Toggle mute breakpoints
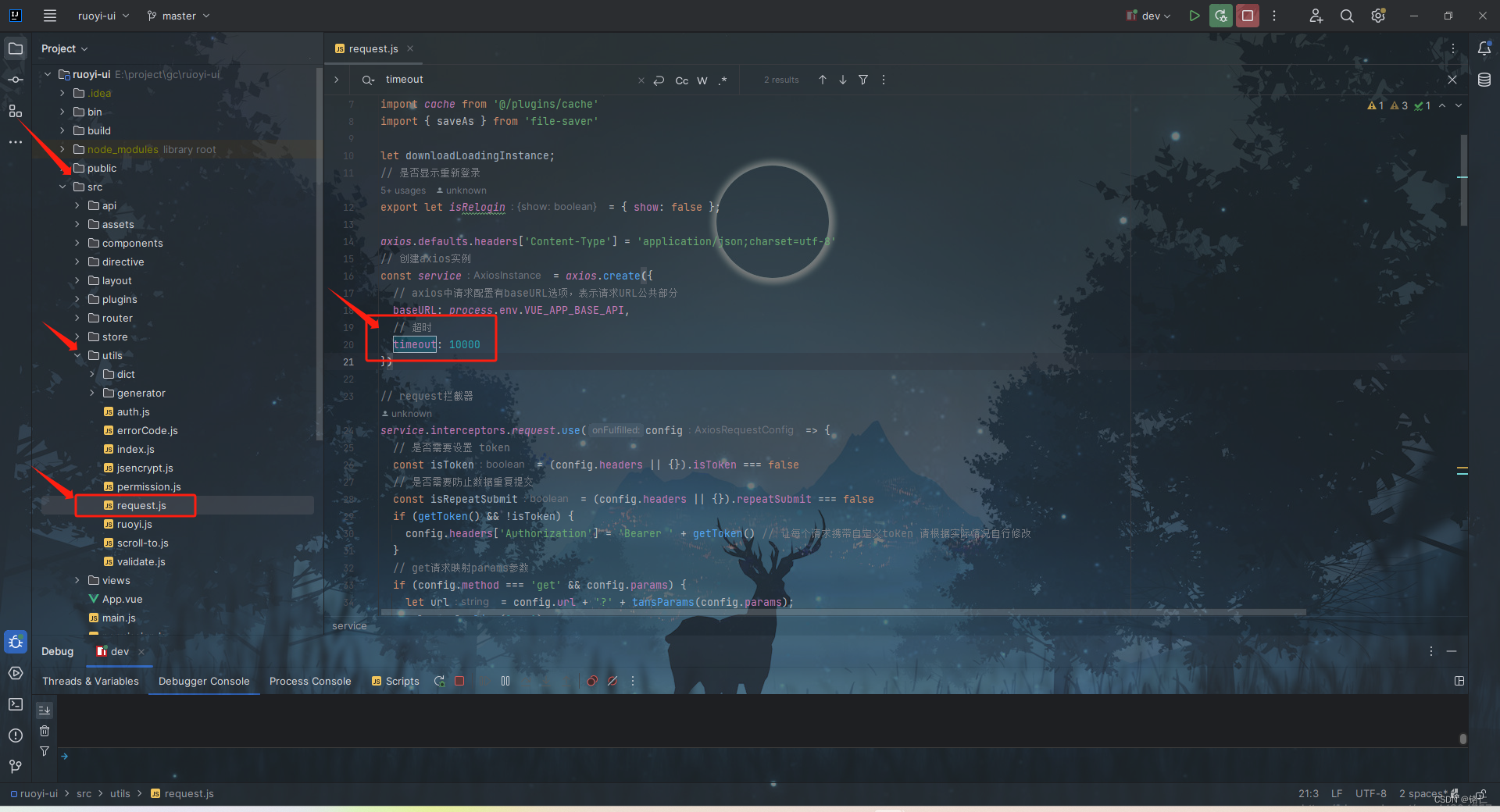 point(612,681)
